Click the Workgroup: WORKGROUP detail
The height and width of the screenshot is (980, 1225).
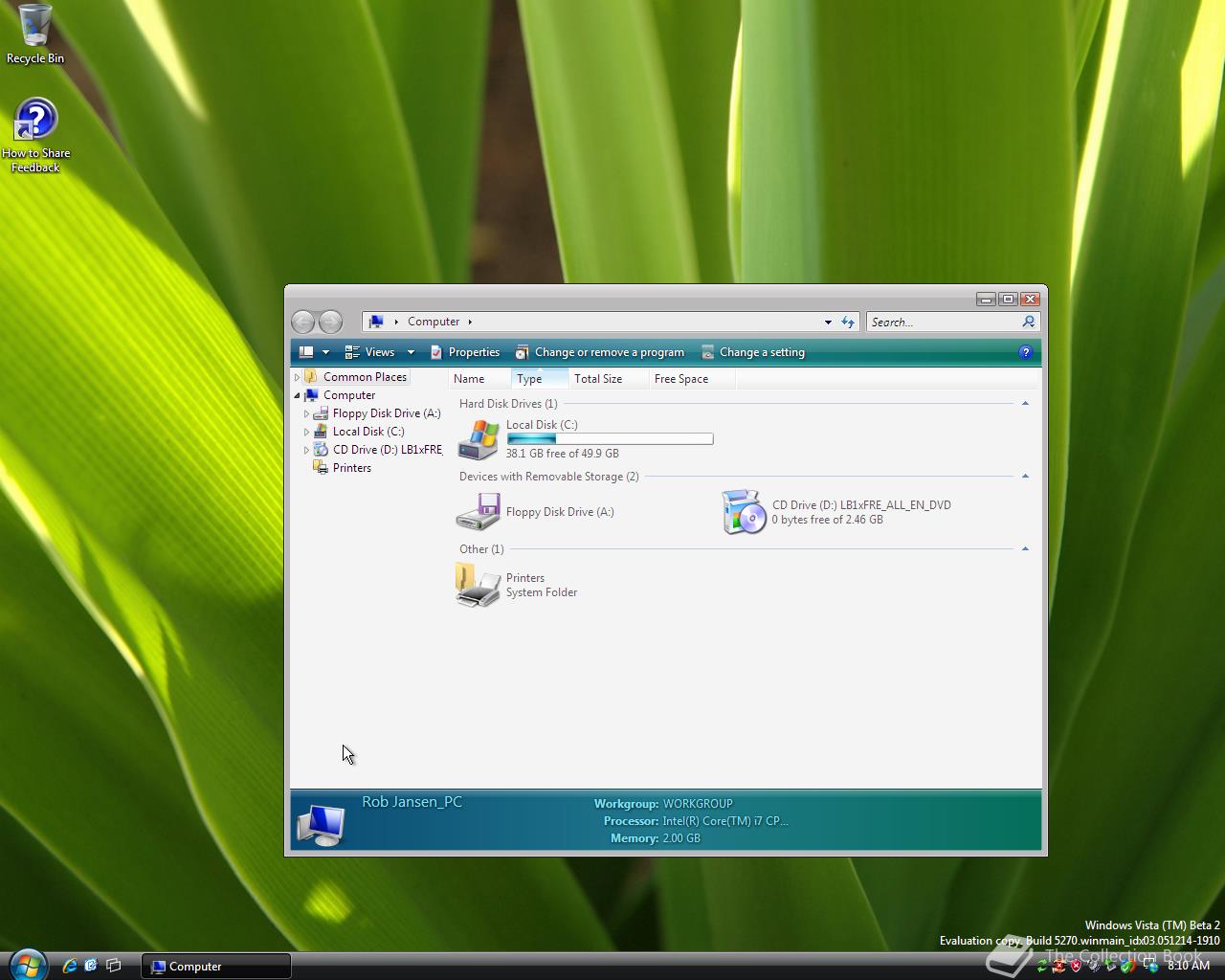[x=663, y=804]
